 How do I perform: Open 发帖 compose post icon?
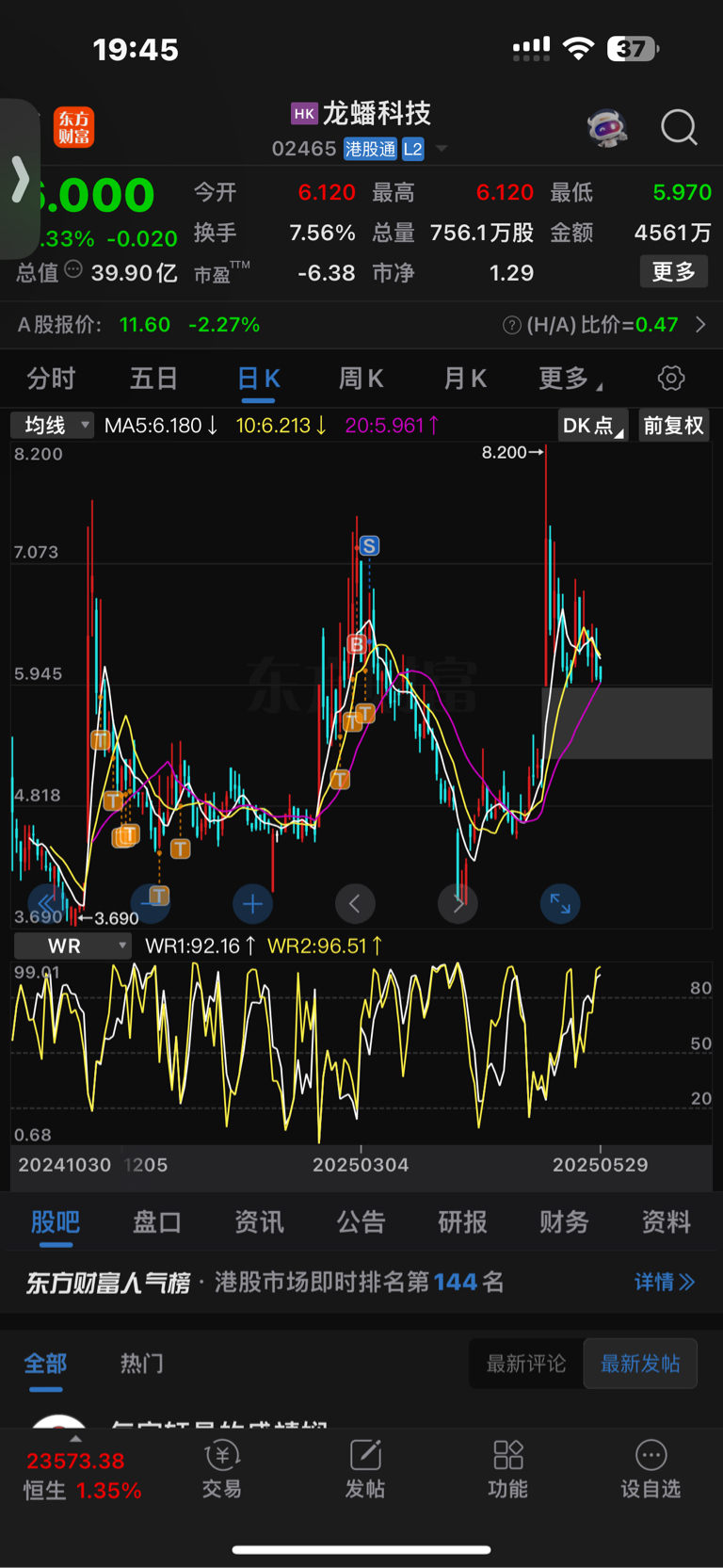365,1469
